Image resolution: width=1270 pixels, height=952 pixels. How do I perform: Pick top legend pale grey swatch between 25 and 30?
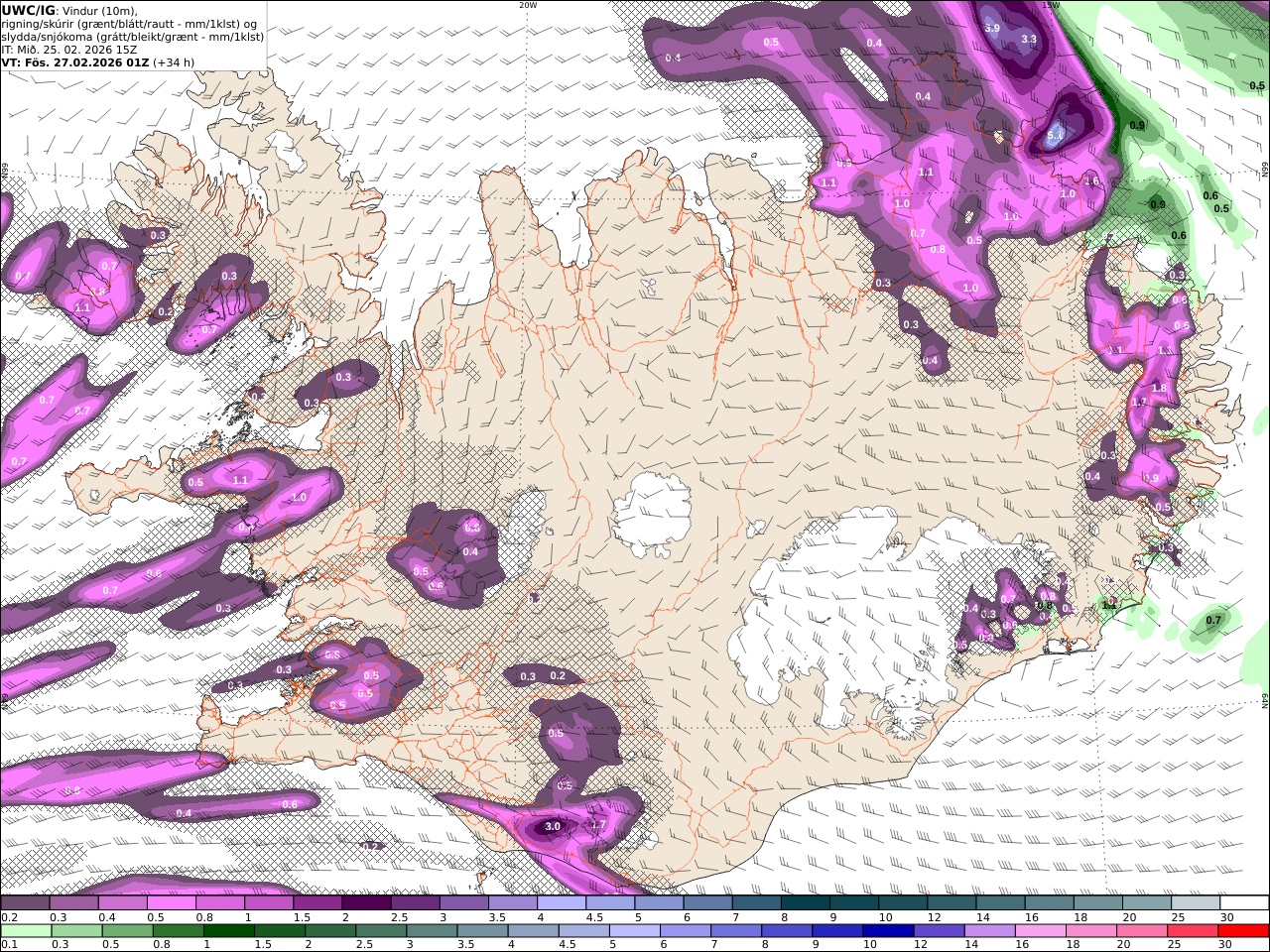1196,903
